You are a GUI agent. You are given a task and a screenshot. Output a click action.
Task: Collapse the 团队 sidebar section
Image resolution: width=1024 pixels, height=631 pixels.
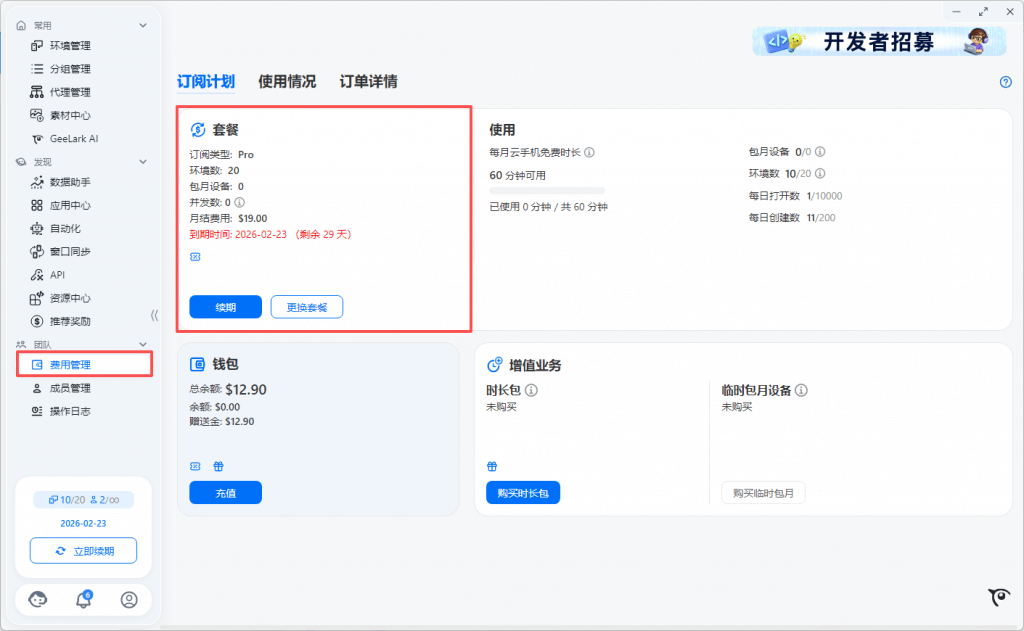143,344
